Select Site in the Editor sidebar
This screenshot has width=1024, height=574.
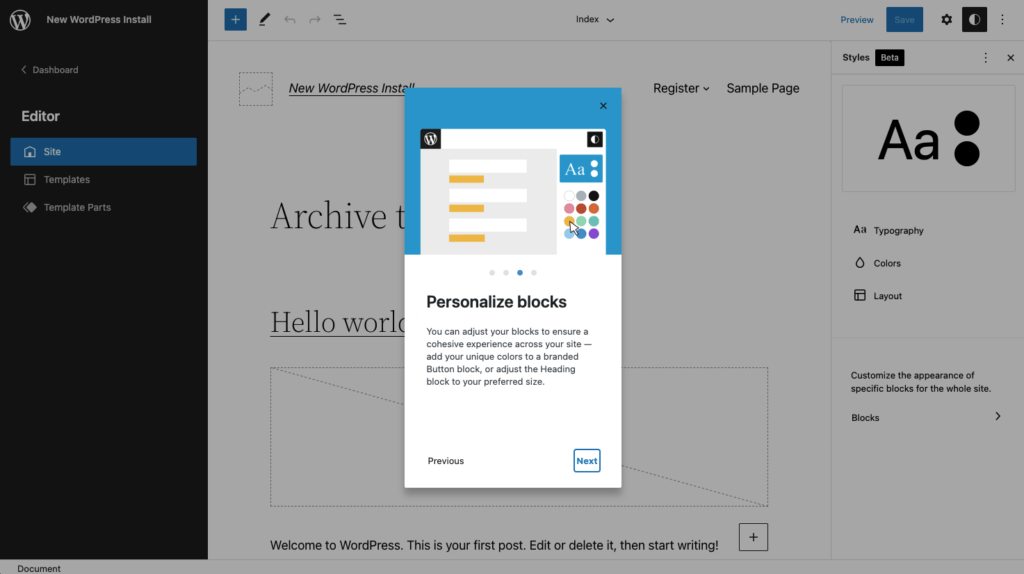click(103, 151)
